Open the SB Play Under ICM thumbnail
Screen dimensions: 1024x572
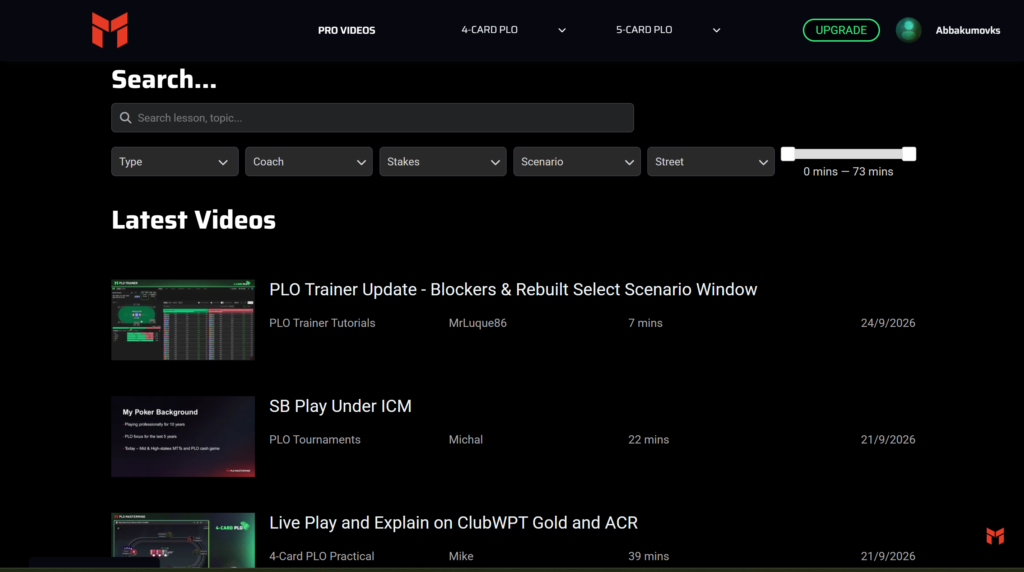pyautogui.click(x=183, y=436)
